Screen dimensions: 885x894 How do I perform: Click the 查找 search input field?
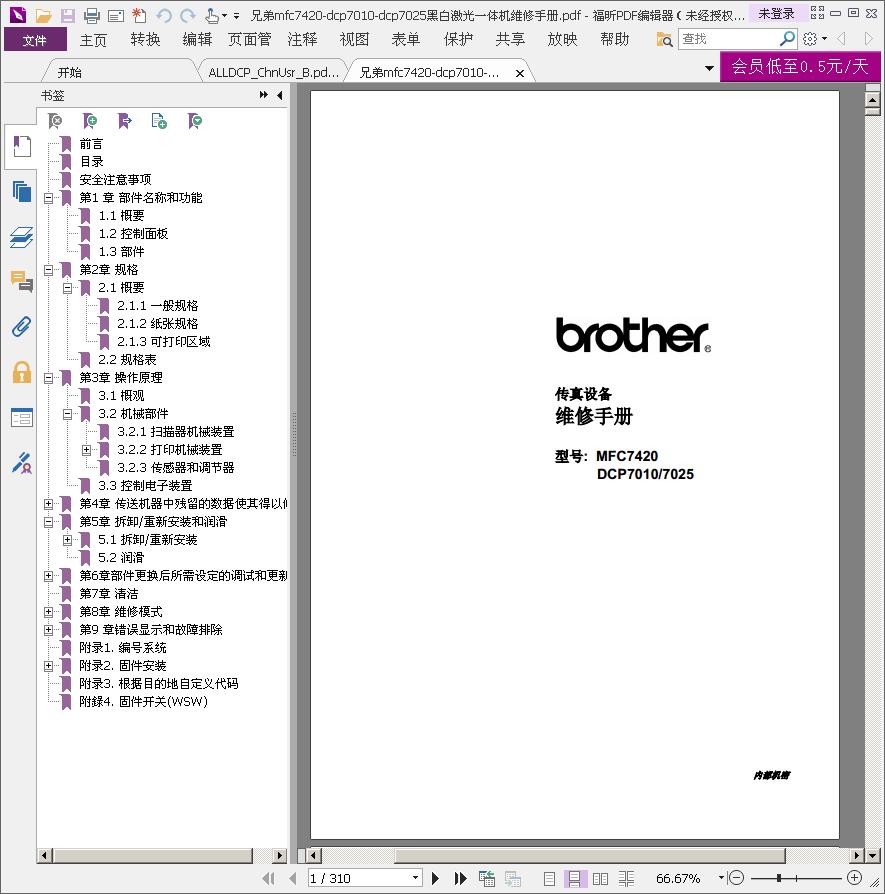(x=729, y=39)
